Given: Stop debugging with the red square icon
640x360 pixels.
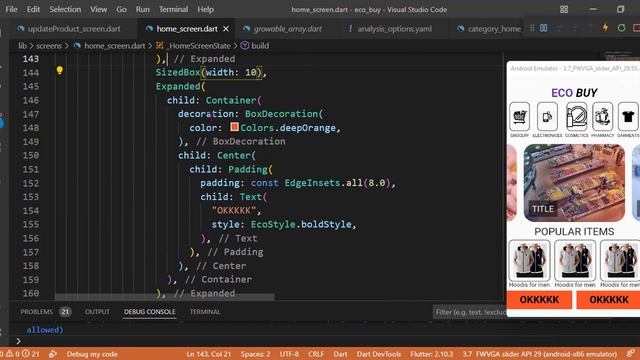Looking at the screenshot, I should [636, 28].
